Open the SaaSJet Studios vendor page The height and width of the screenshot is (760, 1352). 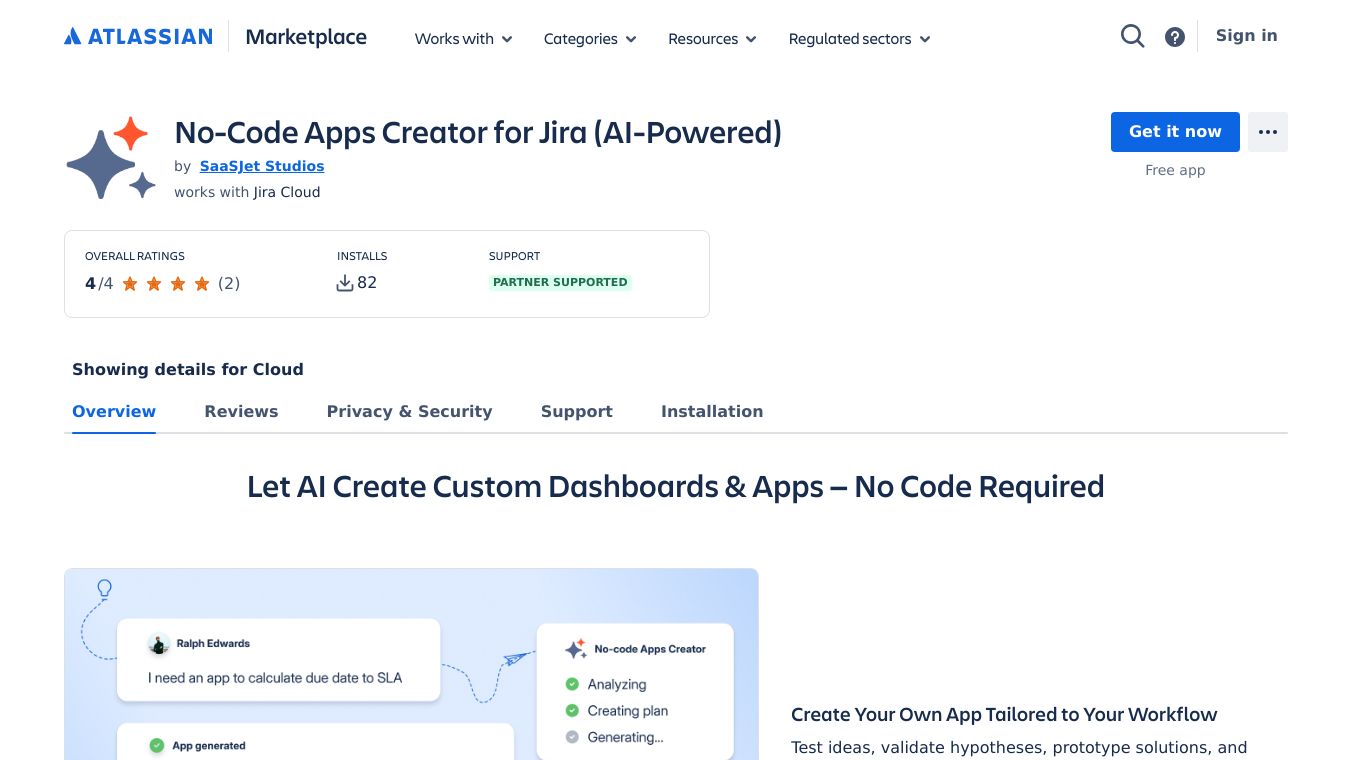coord(261,166)
